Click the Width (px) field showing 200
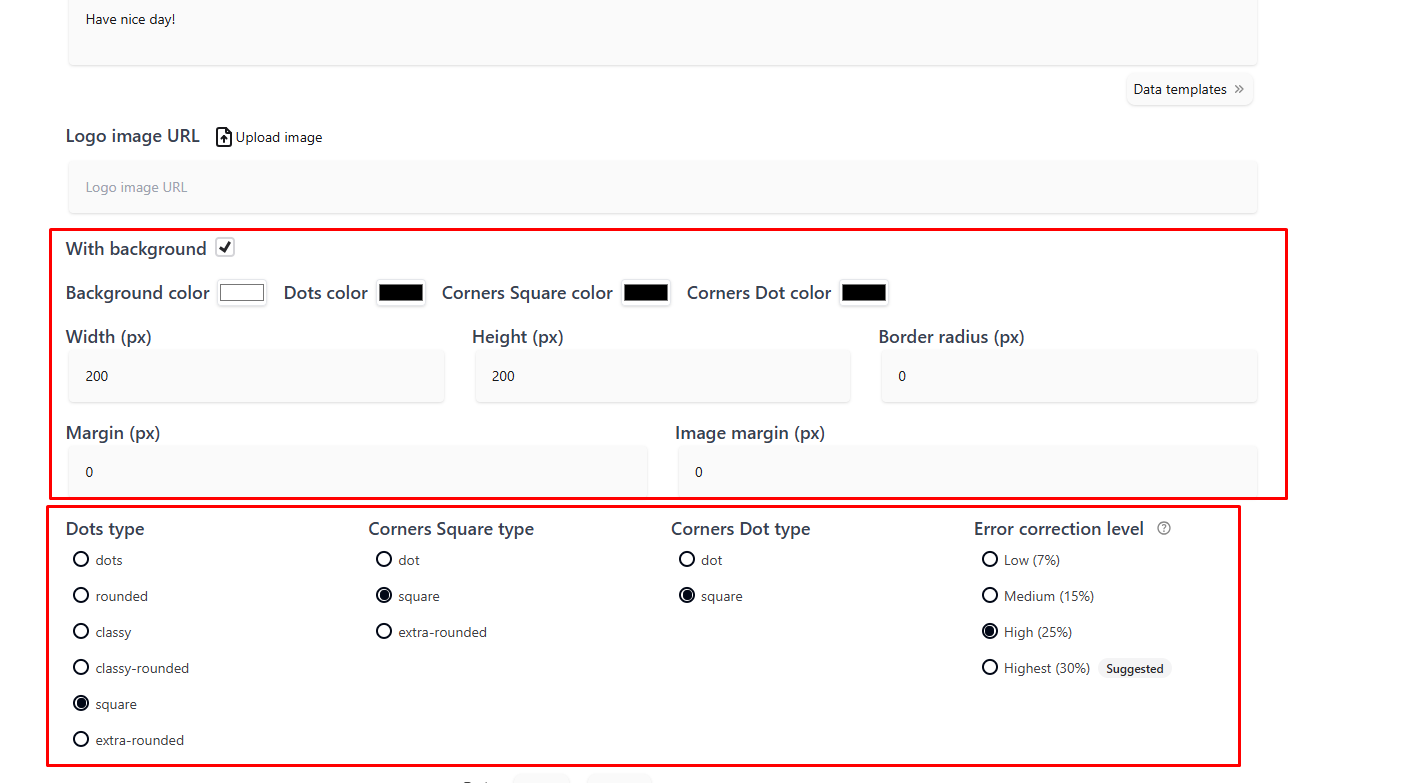This screenshot has height=783, width=1402. pos(256,376)
